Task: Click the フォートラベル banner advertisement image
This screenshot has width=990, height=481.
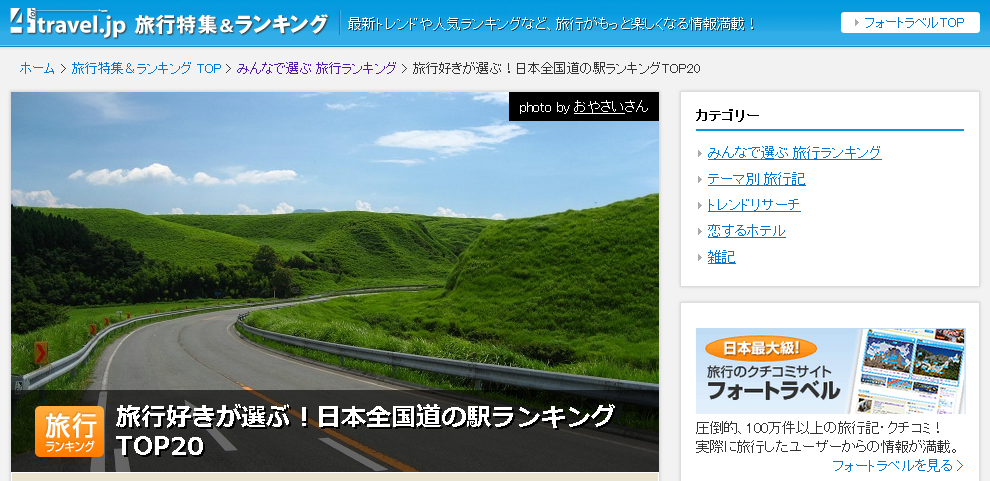Action: tap(830, 370)
